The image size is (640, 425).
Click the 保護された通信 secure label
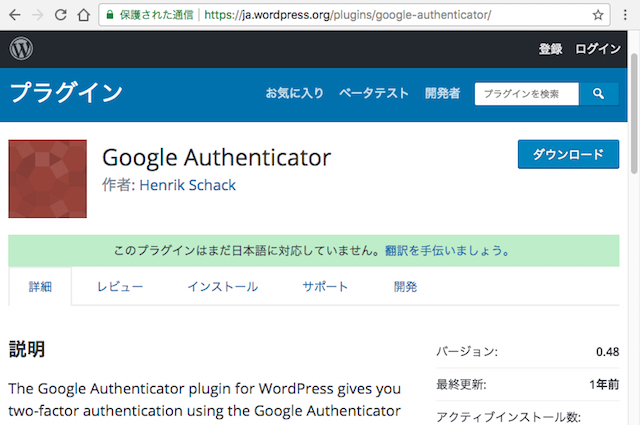(156, 15)
